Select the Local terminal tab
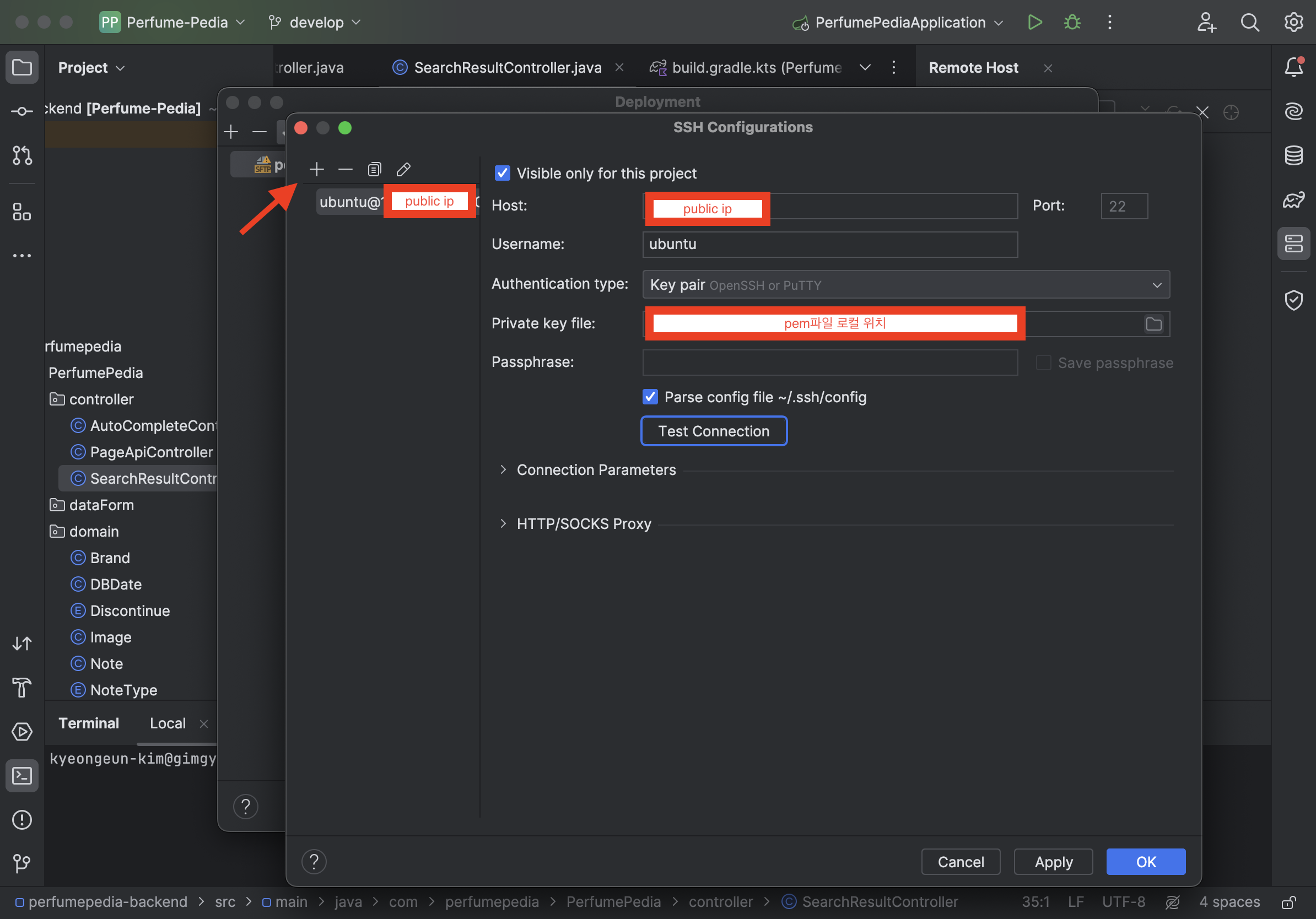1316x919 pixels. click(168, 723)
